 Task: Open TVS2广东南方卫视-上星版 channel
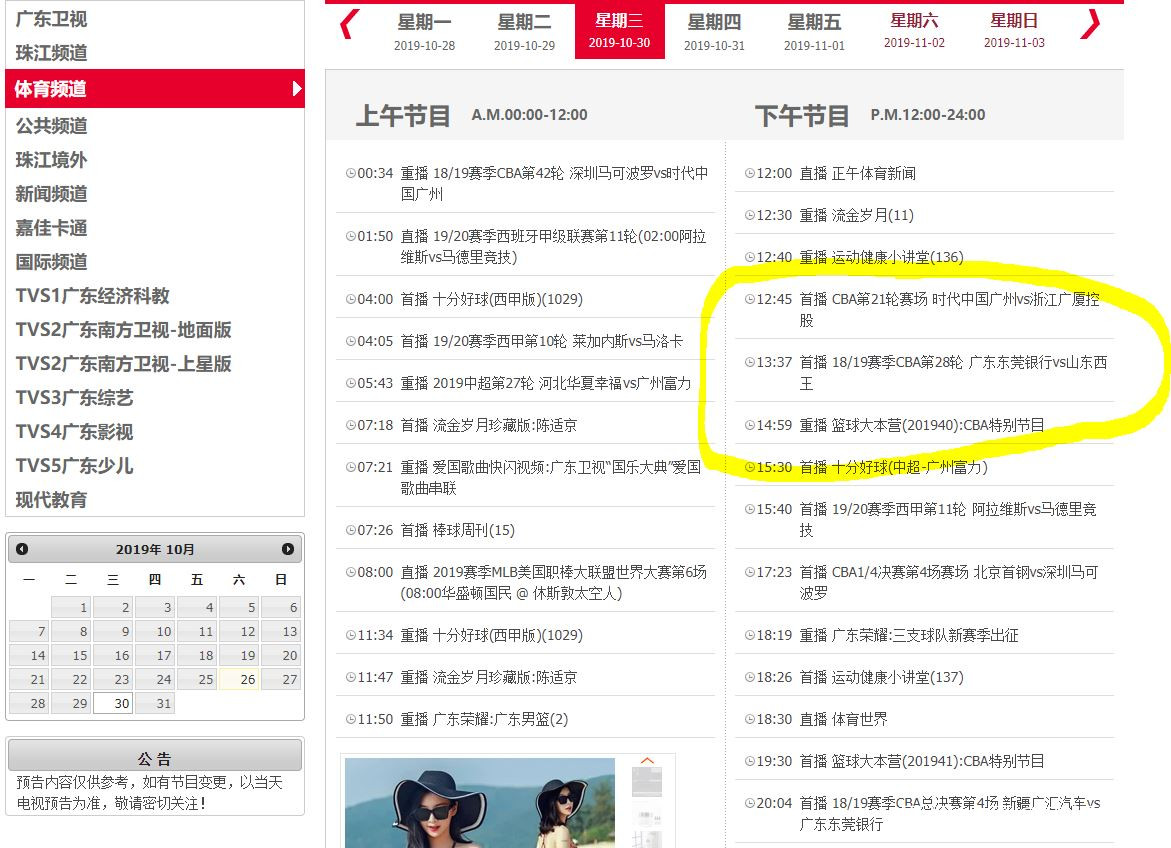[x=123, y=364]
